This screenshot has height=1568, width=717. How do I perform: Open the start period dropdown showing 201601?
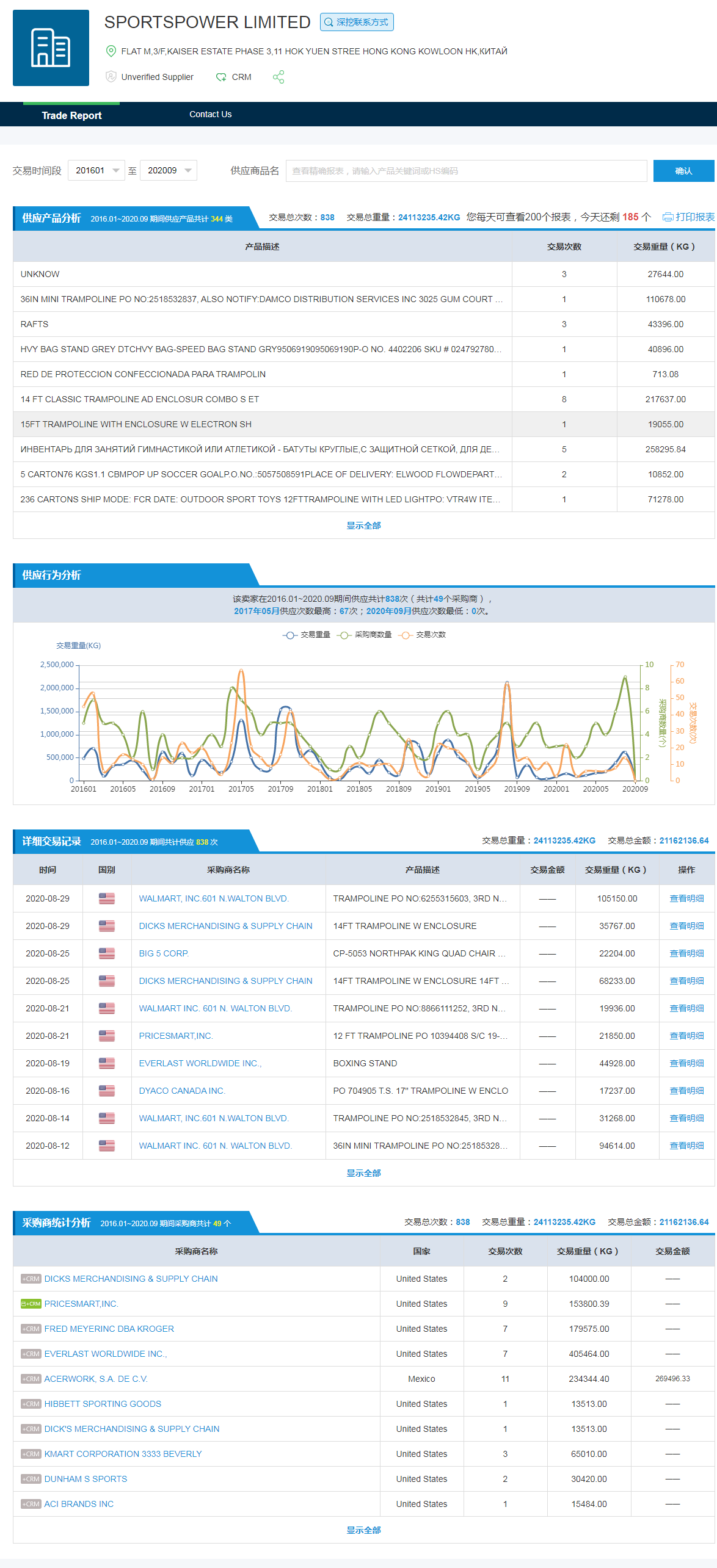(x=96, y=170)
